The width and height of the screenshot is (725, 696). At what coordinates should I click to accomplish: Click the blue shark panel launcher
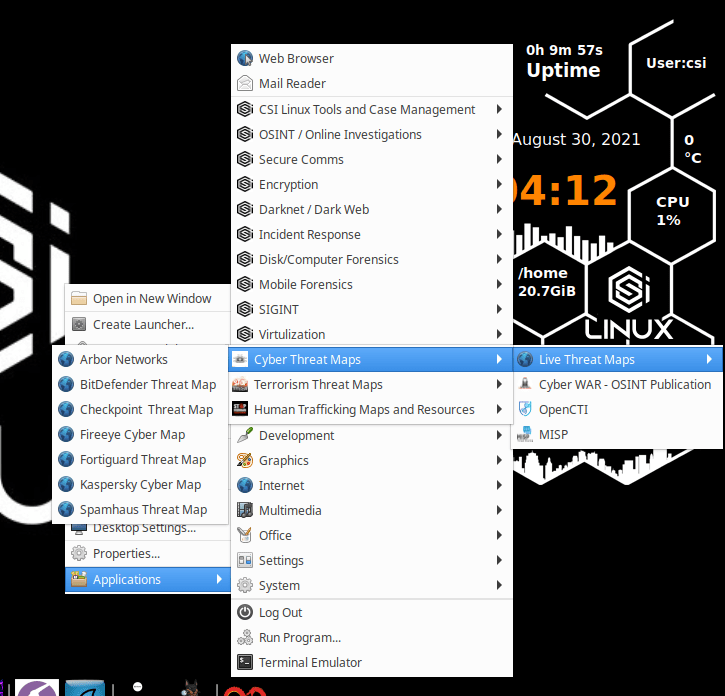click(x=85, y=688)
